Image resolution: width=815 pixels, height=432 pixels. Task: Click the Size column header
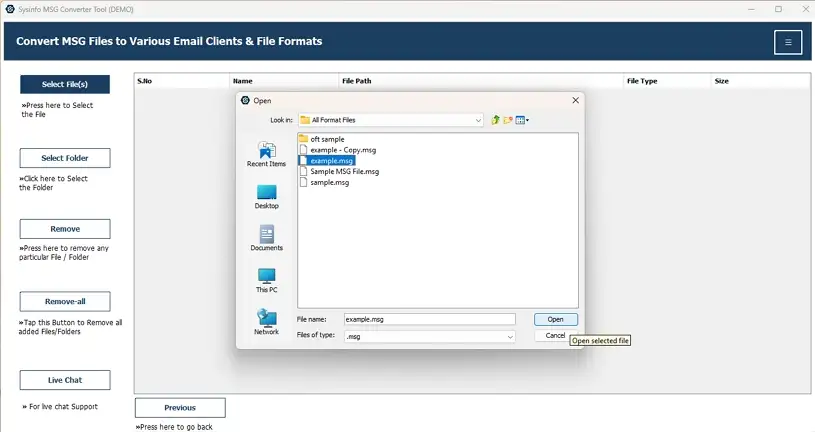760,81
